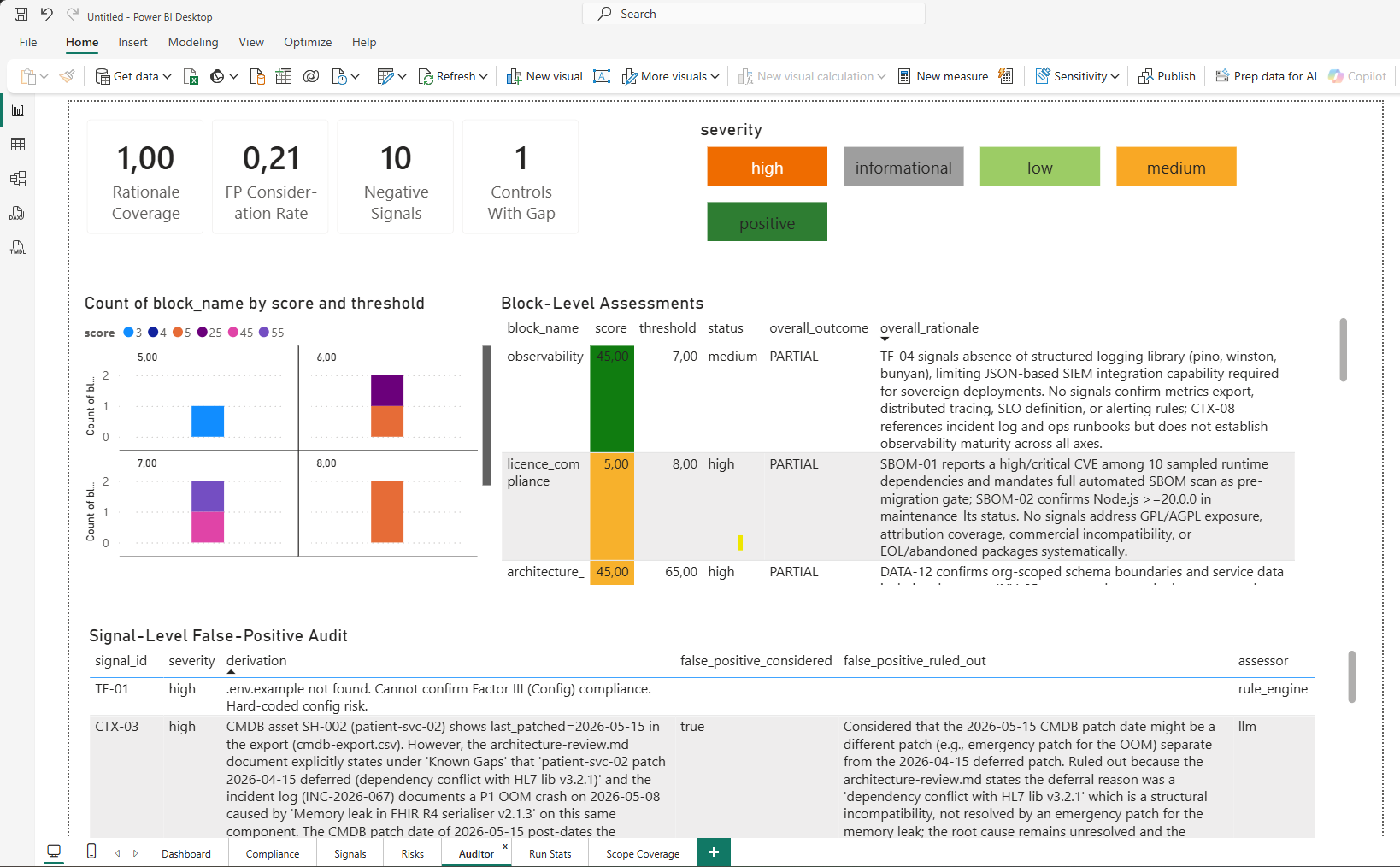The height and width of the screenshot is (867, 1400).
Task: Click the New visual button
Action: tap(544, 76)
